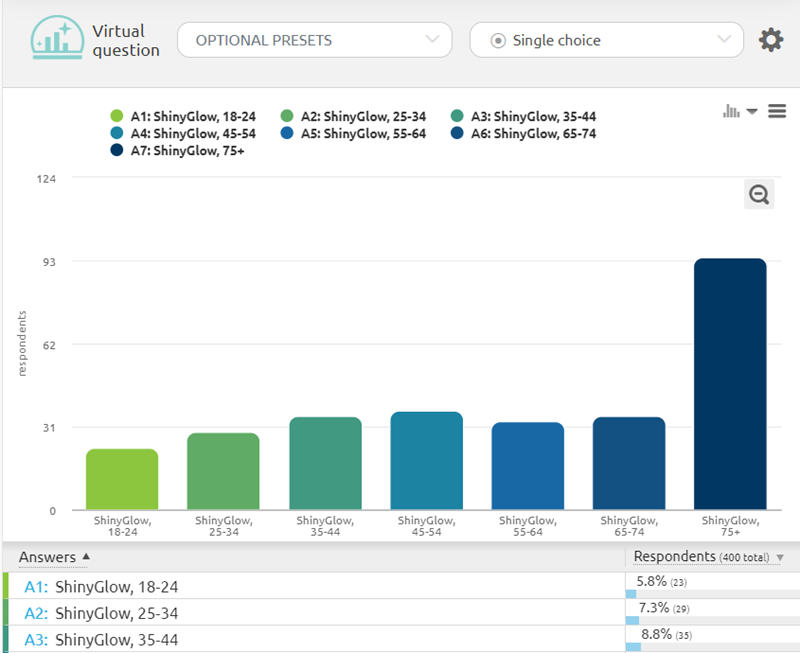The height and width of the screenshot is (653, 800).
Task: Hide A2: ShinyGlow, 25-34 legend entry
Action: click(354, 117)
